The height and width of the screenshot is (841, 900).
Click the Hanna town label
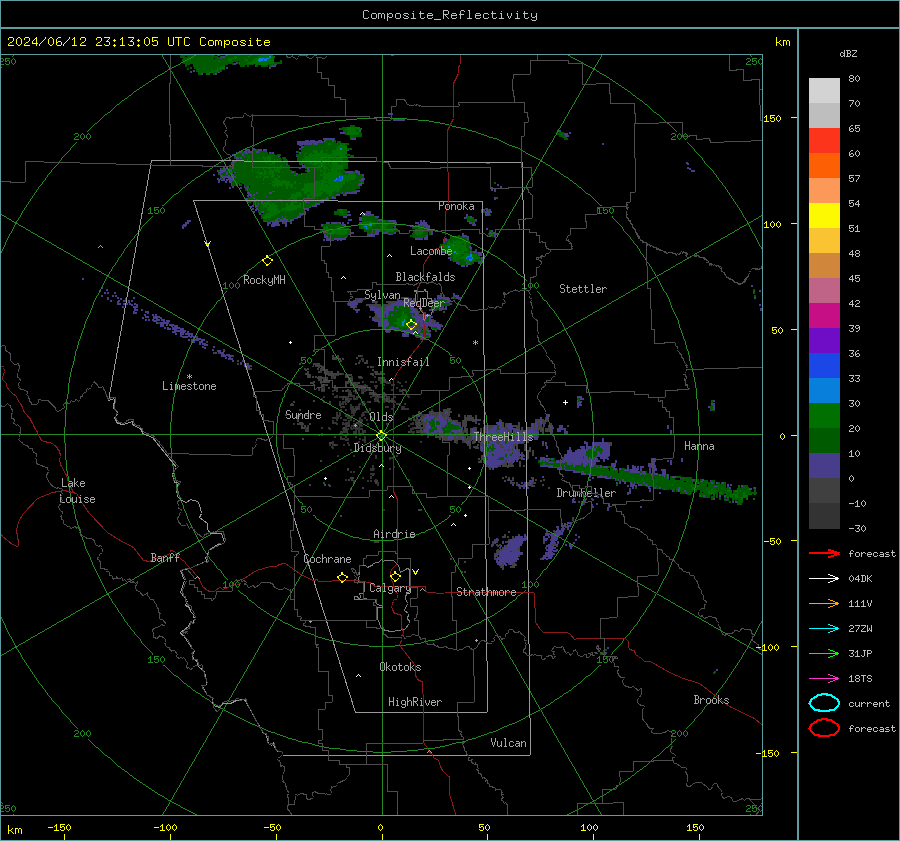[699, 446]
